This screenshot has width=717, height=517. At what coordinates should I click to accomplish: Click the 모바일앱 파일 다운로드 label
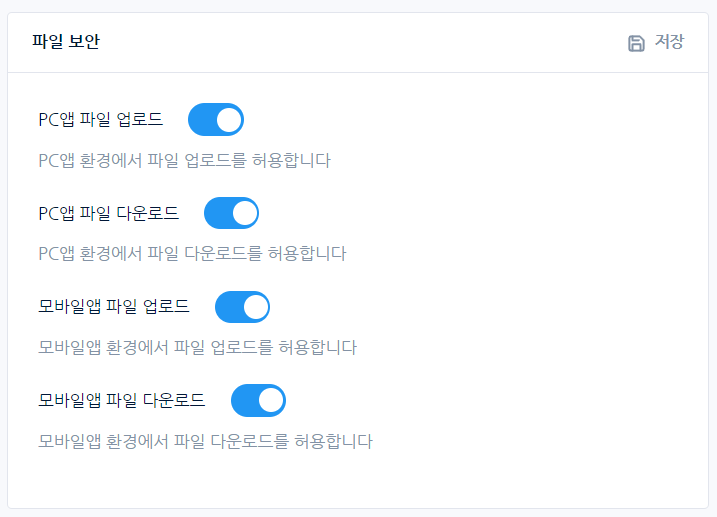coord(121,401)
